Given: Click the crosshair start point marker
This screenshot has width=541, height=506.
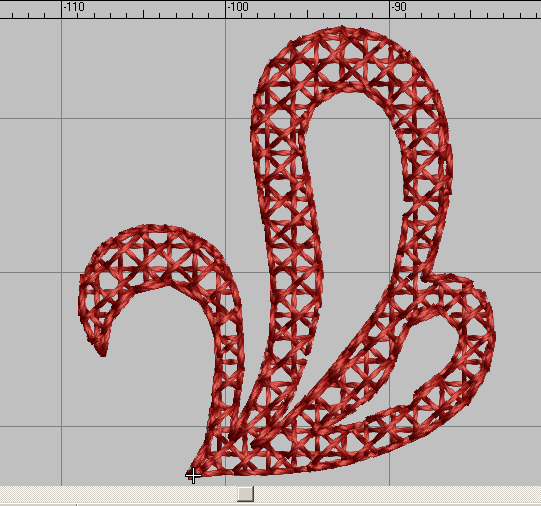Looking at the screenshot, I should tap(193, 476).
